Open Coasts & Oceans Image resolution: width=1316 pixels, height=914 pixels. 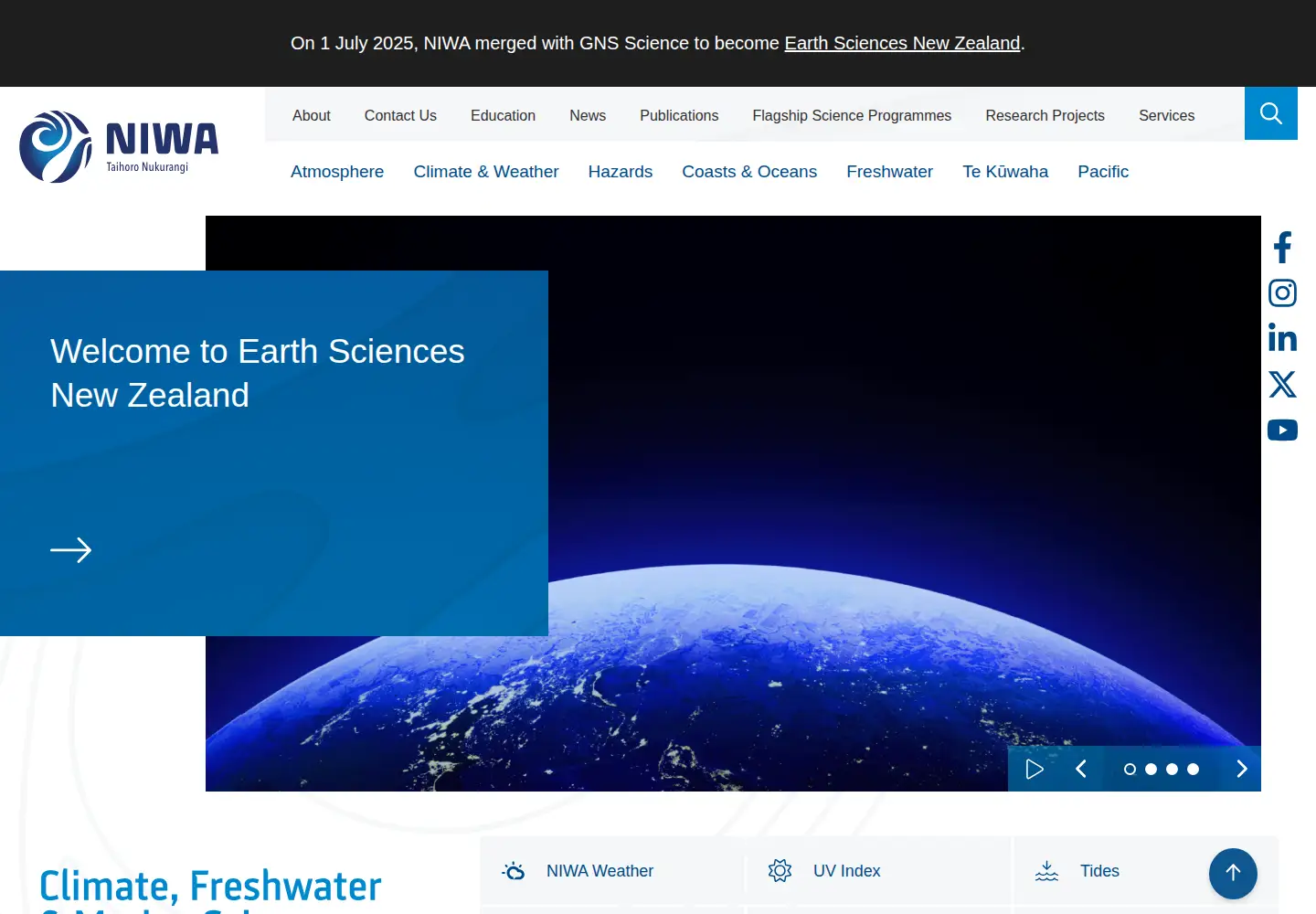[x=749, y=172]
